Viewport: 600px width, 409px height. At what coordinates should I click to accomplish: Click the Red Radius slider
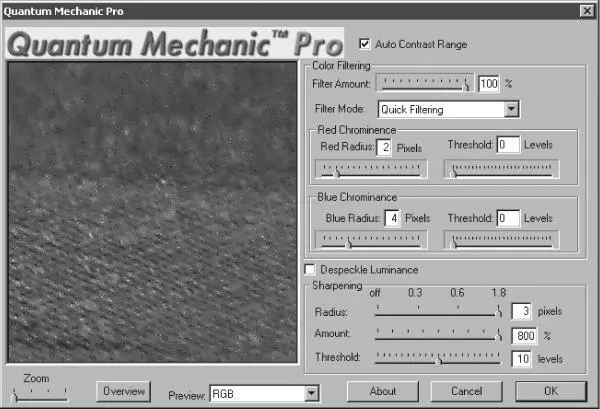(370, 169)
